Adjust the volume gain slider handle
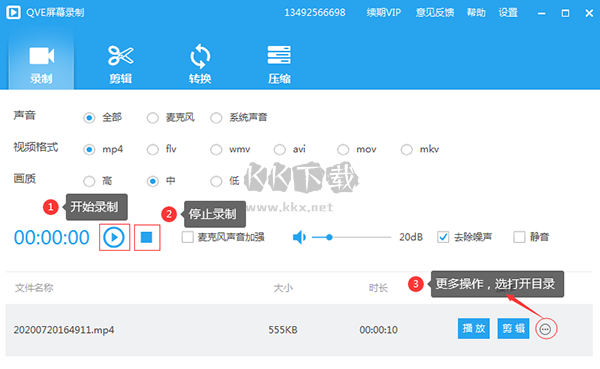Viewport: 600px width, 369px height. coord(329,237)
